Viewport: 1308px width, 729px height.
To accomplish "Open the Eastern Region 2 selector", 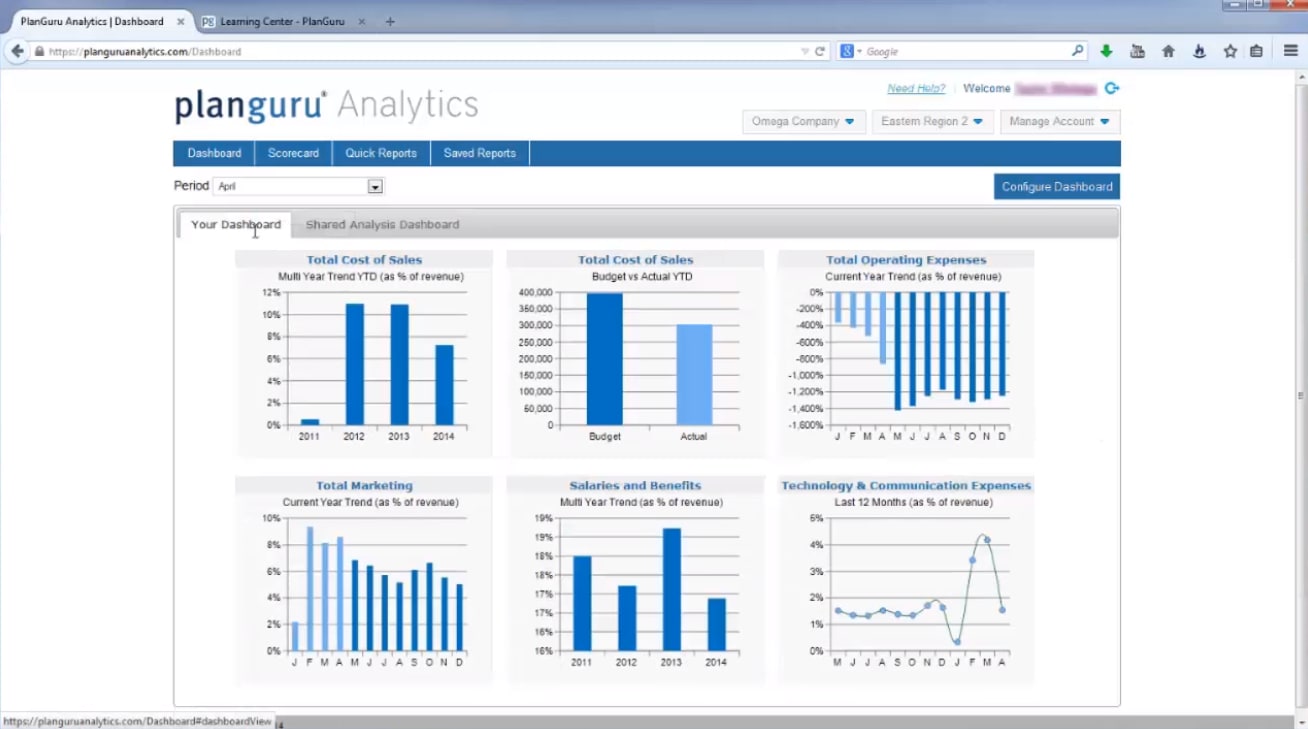I will pos(932,121).
